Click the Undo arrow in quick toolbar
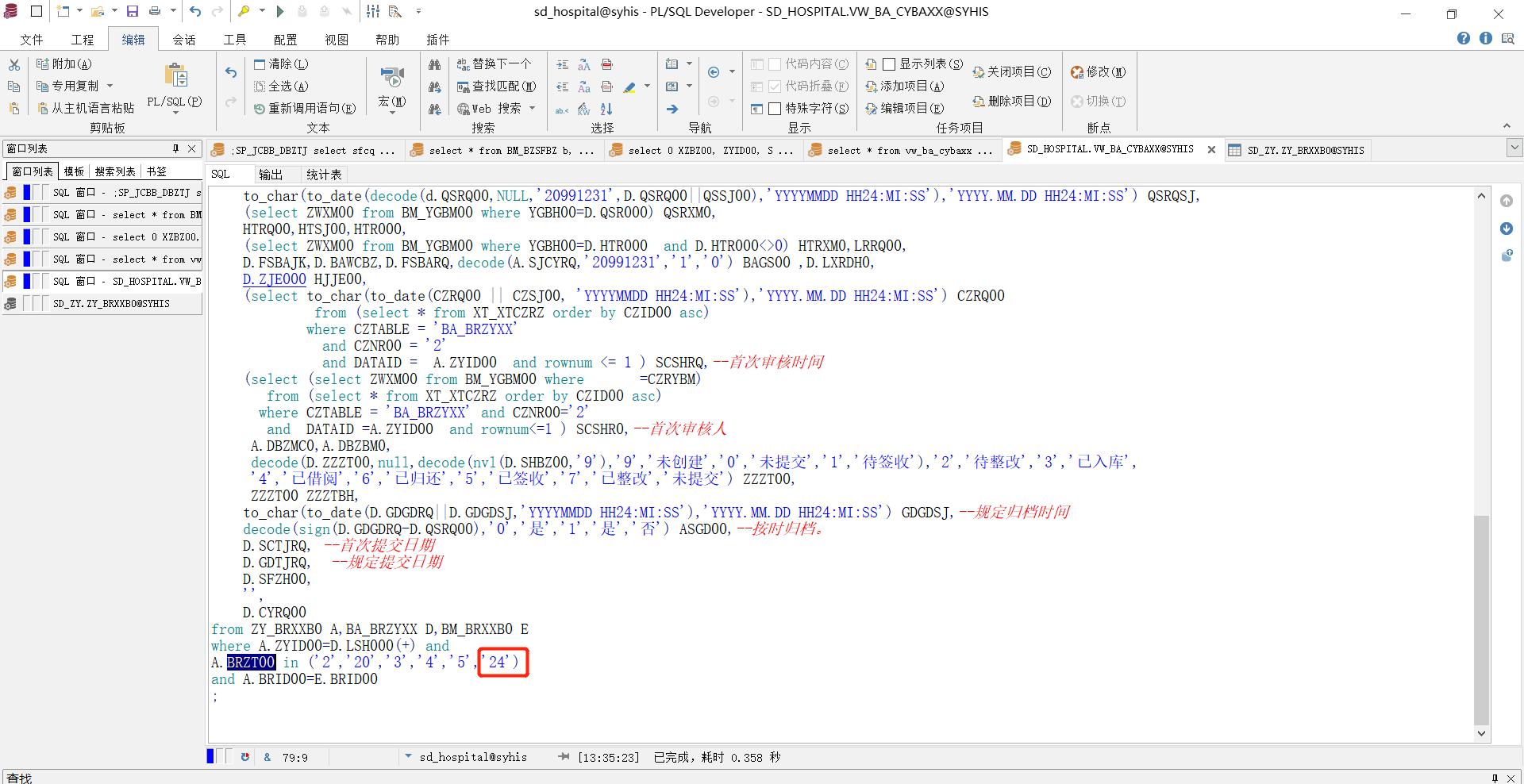Image resolution: width=1524 pixels, height=784 pixels. click(x=195, y=11)
